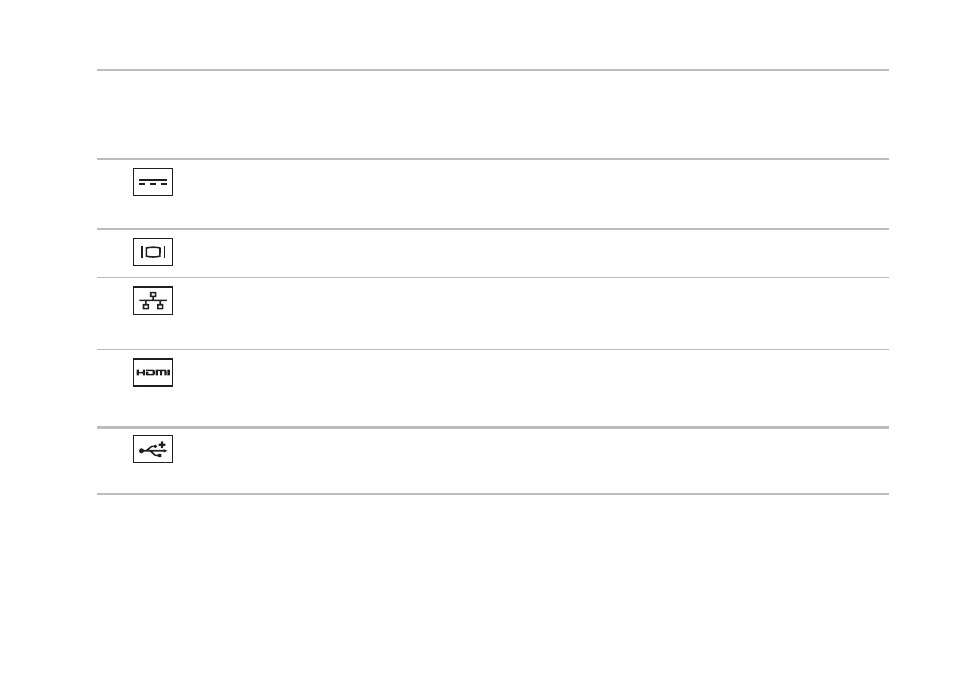
Task: Click the DC power adapter connector icon
Action: pos(153,182)
